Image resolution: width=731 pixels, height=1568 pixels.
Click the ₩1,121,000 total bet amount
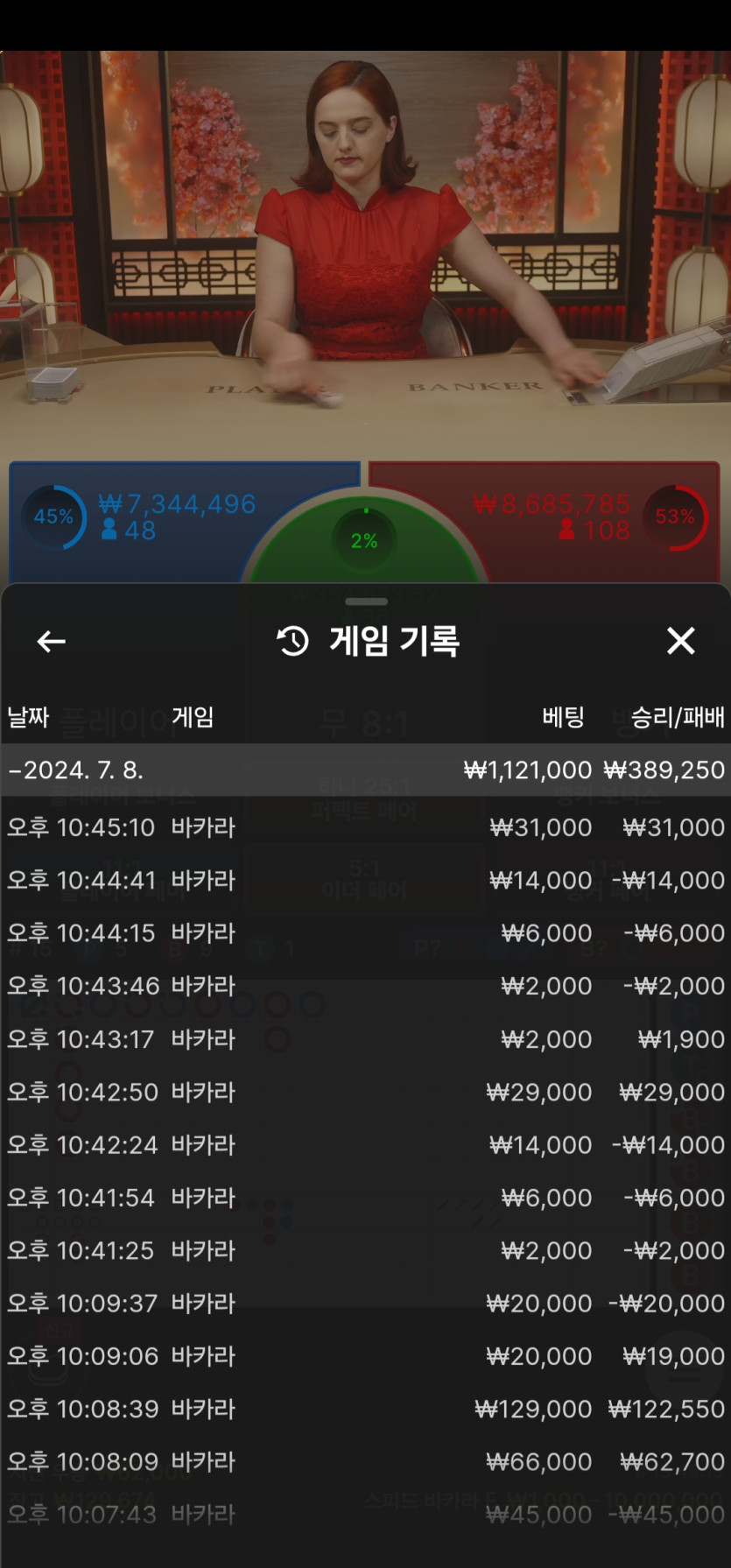pos(528,770)
